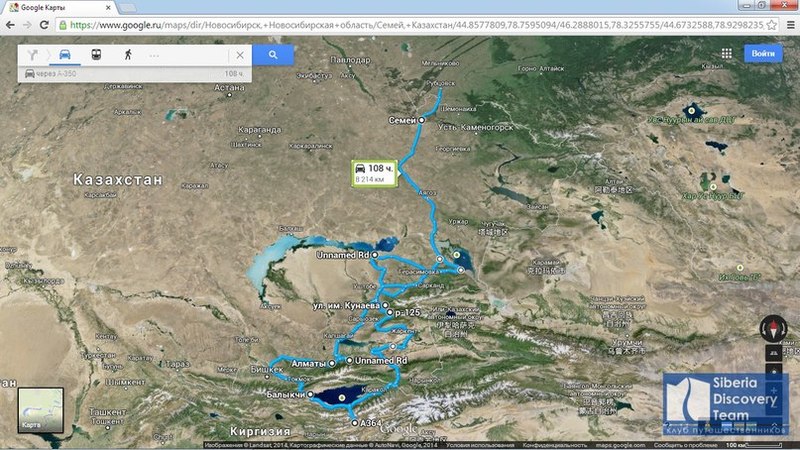
Task: Select the best-route directions mode icon
Action: coord(32,55)
